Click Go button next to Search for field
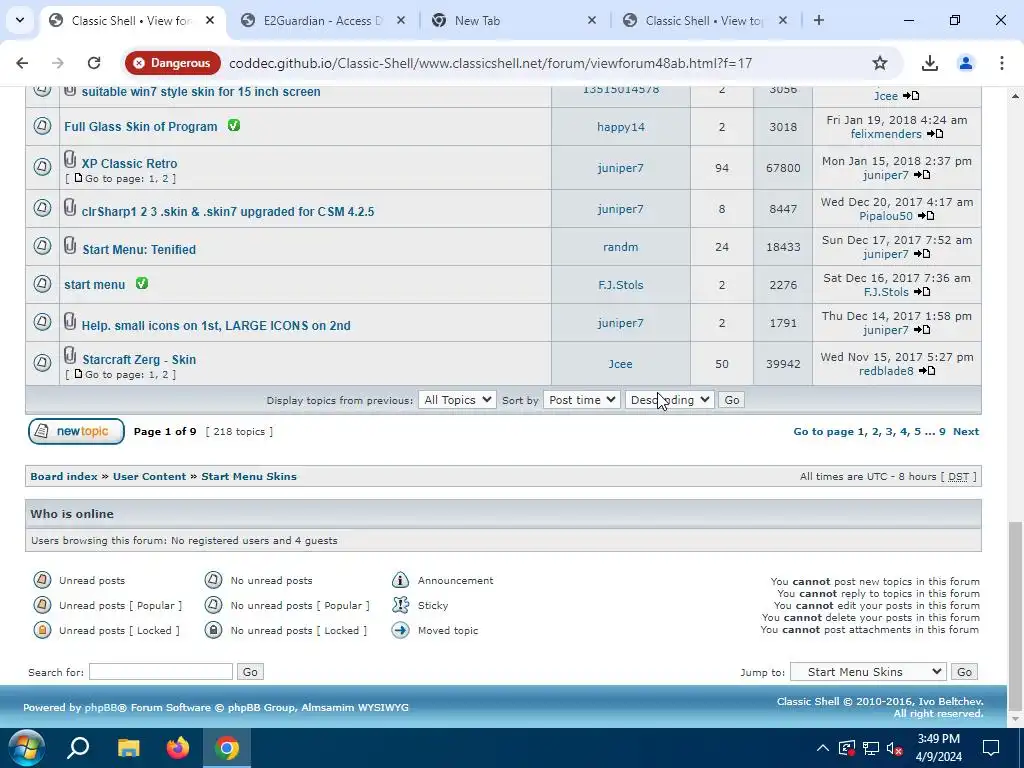 pos(250,671)
